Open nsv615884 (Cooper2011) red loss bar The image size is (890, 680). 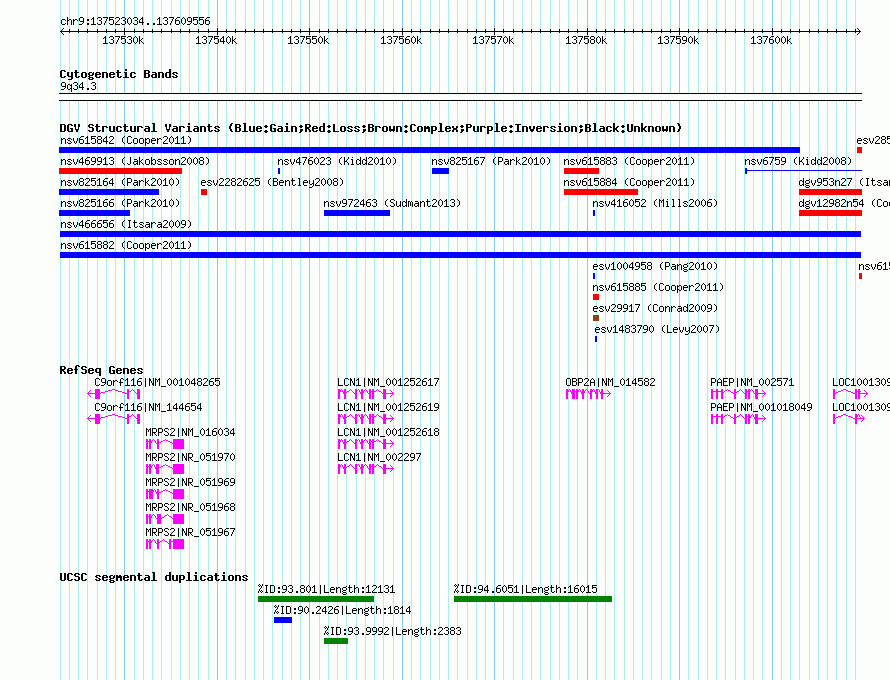pyautogui.click(x=601, y=192)
